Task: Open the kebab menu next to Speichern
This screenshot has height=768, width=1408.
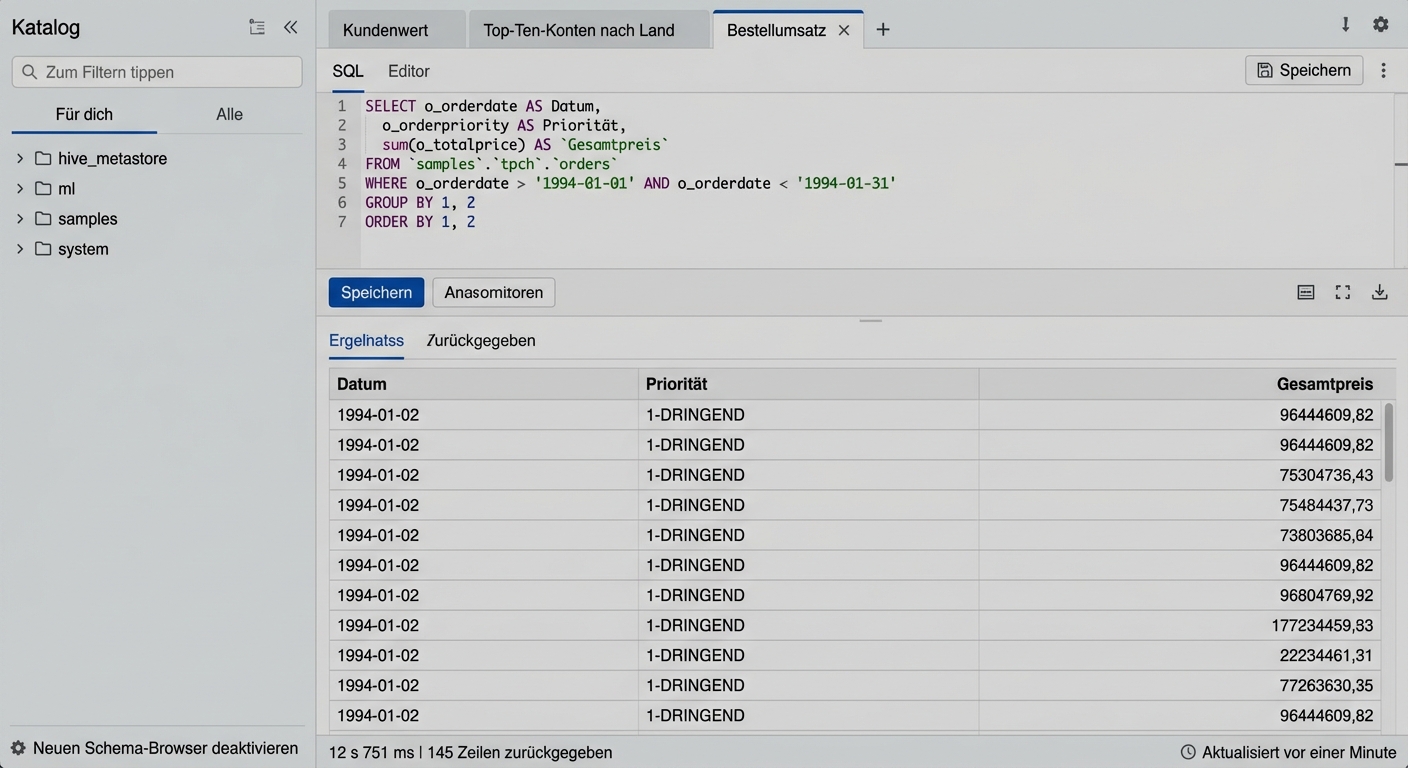Action: click(1384, 70)
